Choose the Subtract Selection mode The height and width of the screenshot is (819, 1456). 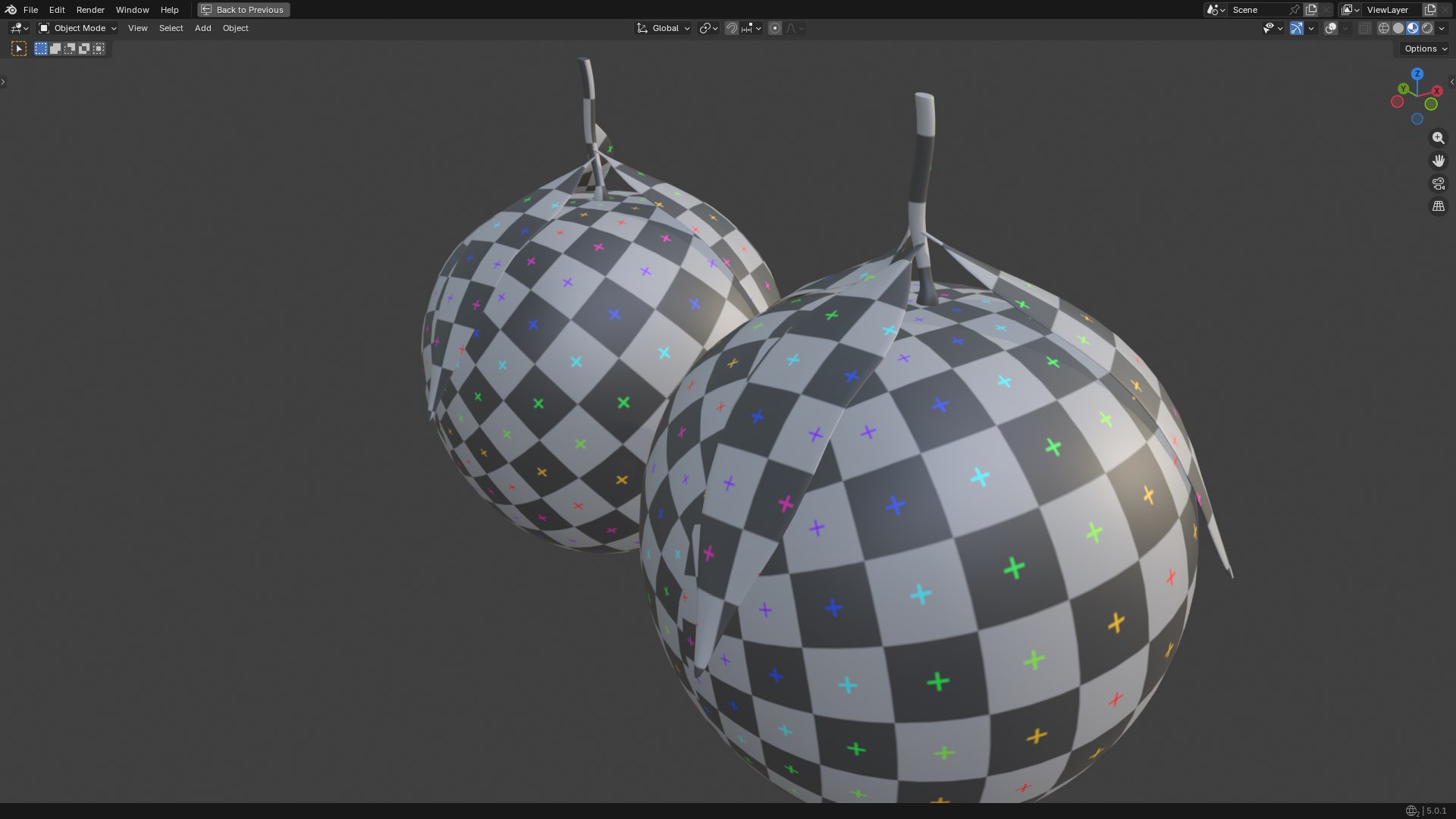70,49
